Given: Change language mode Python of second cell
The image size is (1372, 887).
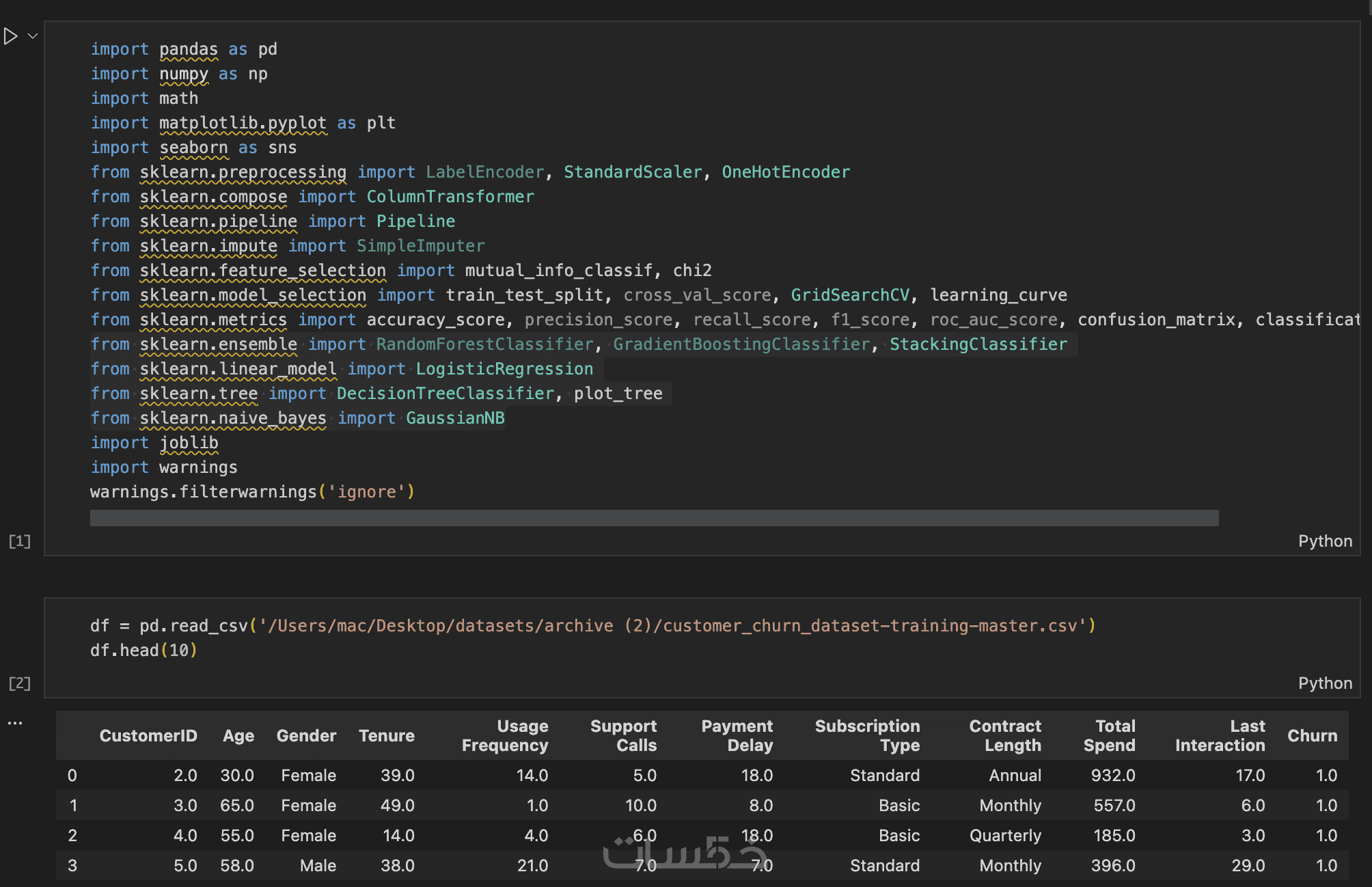Looking at the screenshot, I should 1325,683.
